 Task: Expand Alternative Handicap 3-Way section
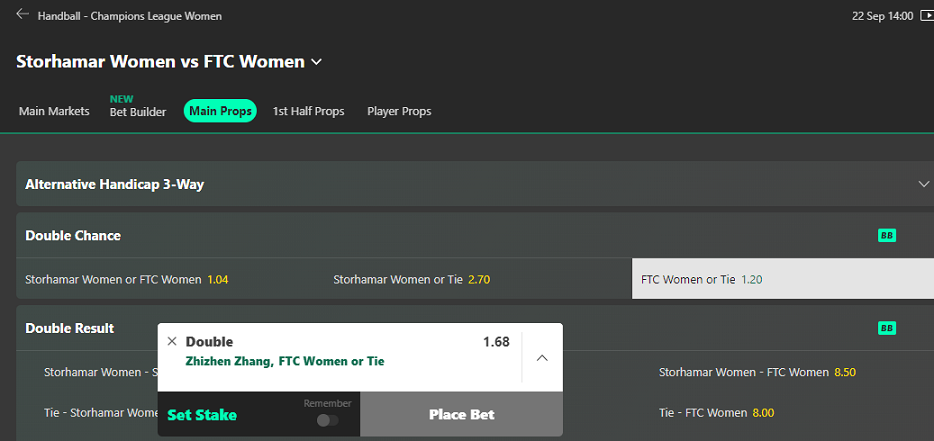pyautogui.click(x=475, y=184)
